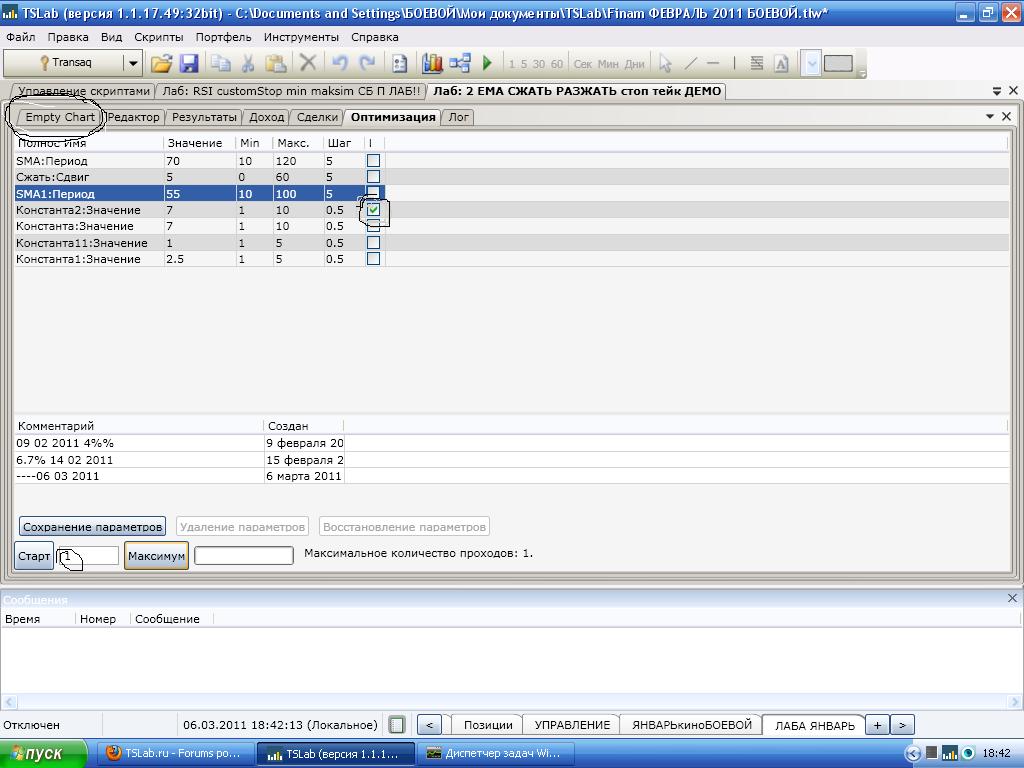Image resolution: width=1024 pixels, height=768 pixels.
Task: Click the bar chart toolbar icon
Action: tap(432, 63)
